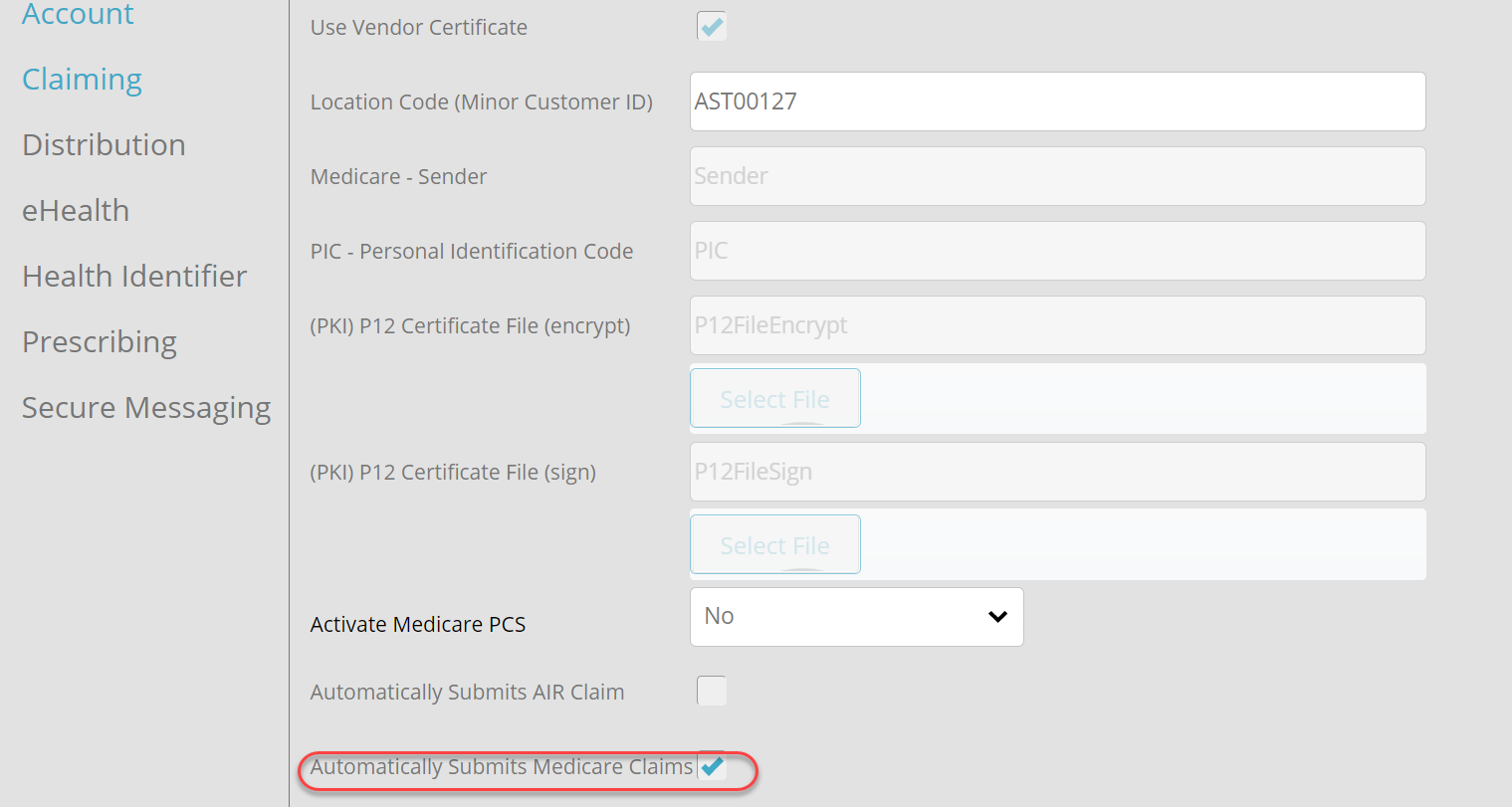The height and width of the screenshot is (807, 1512).
Task: Select eHealth in the sidebar
Action: pos(76,211)
